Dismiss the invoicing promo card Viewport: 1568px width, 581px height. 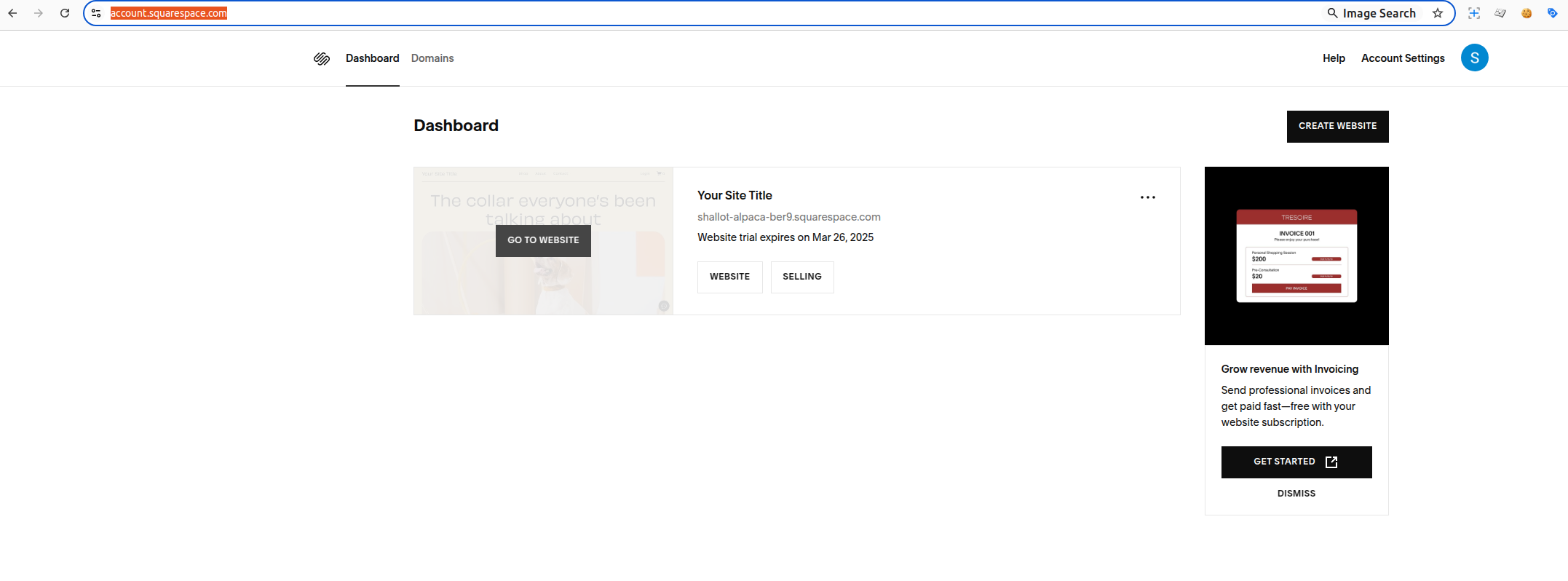pyautogui.click(x=1296, y=494)
